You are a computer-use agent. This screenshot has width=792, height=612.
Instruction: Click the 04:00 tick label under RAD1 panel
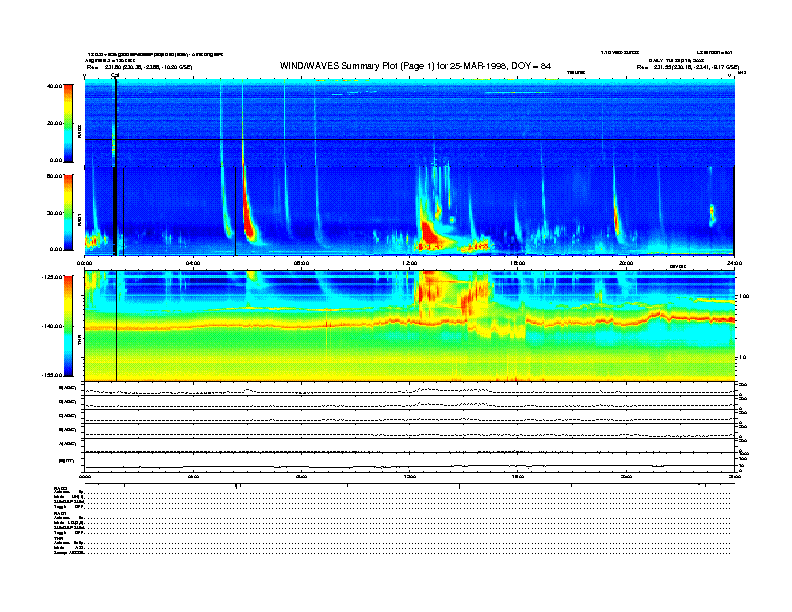coord(193,263)
